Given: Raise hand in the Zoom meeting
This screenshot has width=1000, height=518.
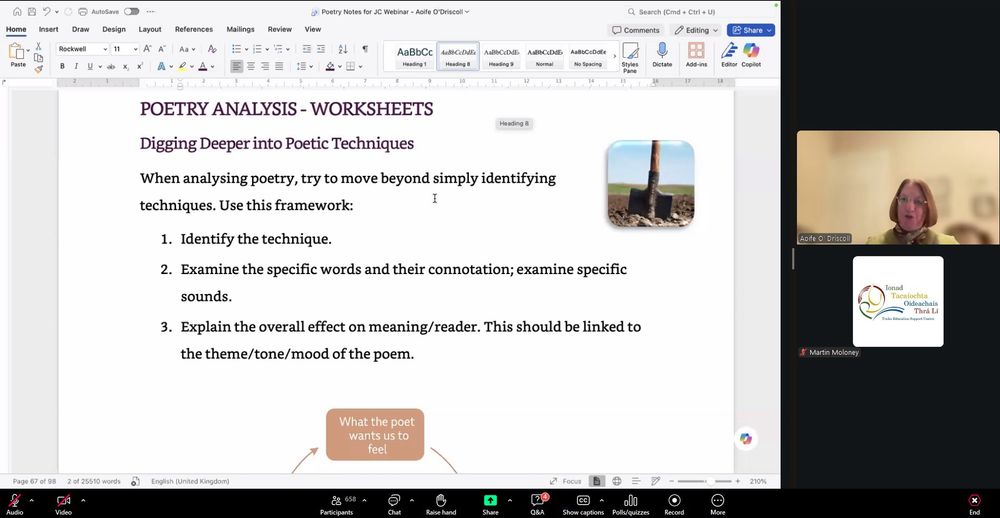Looking at the screenshot, I should pos(440,503).
